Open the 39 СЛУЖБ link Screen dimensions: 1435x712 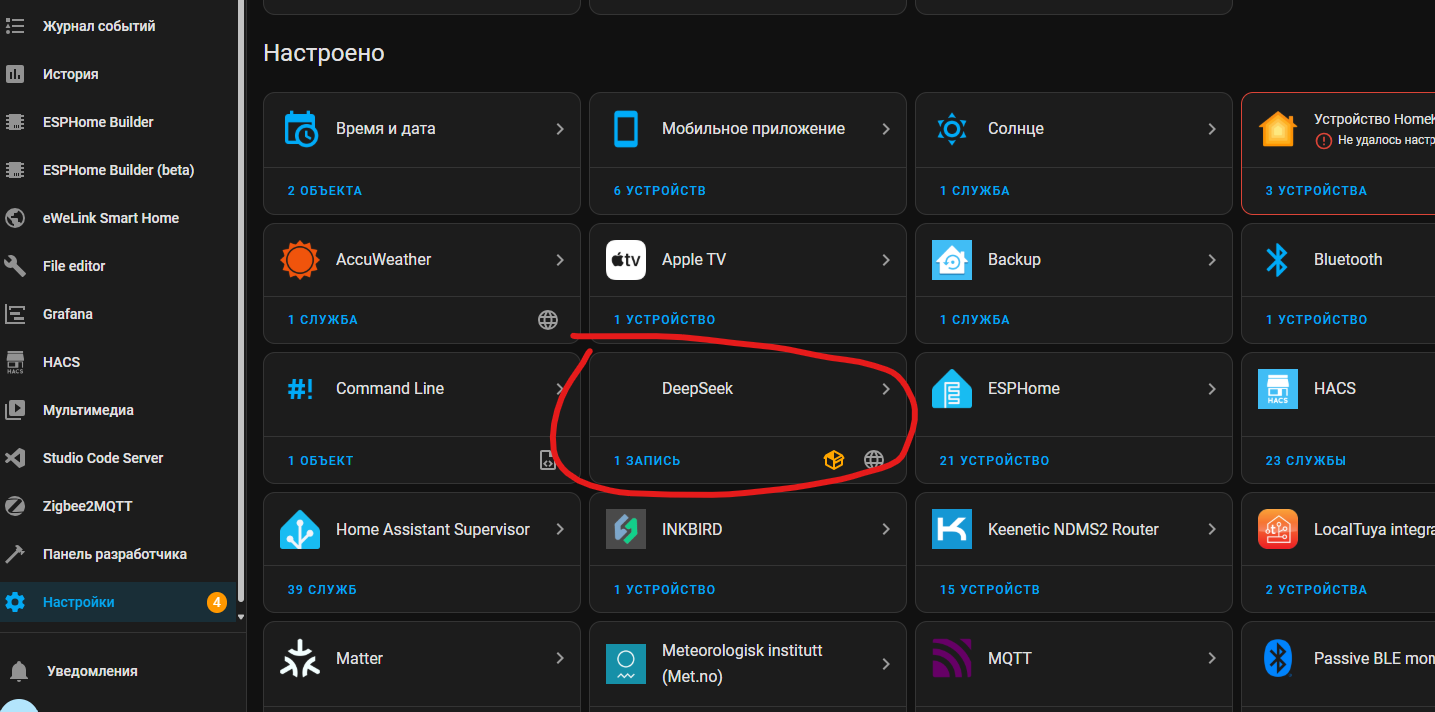322,590
